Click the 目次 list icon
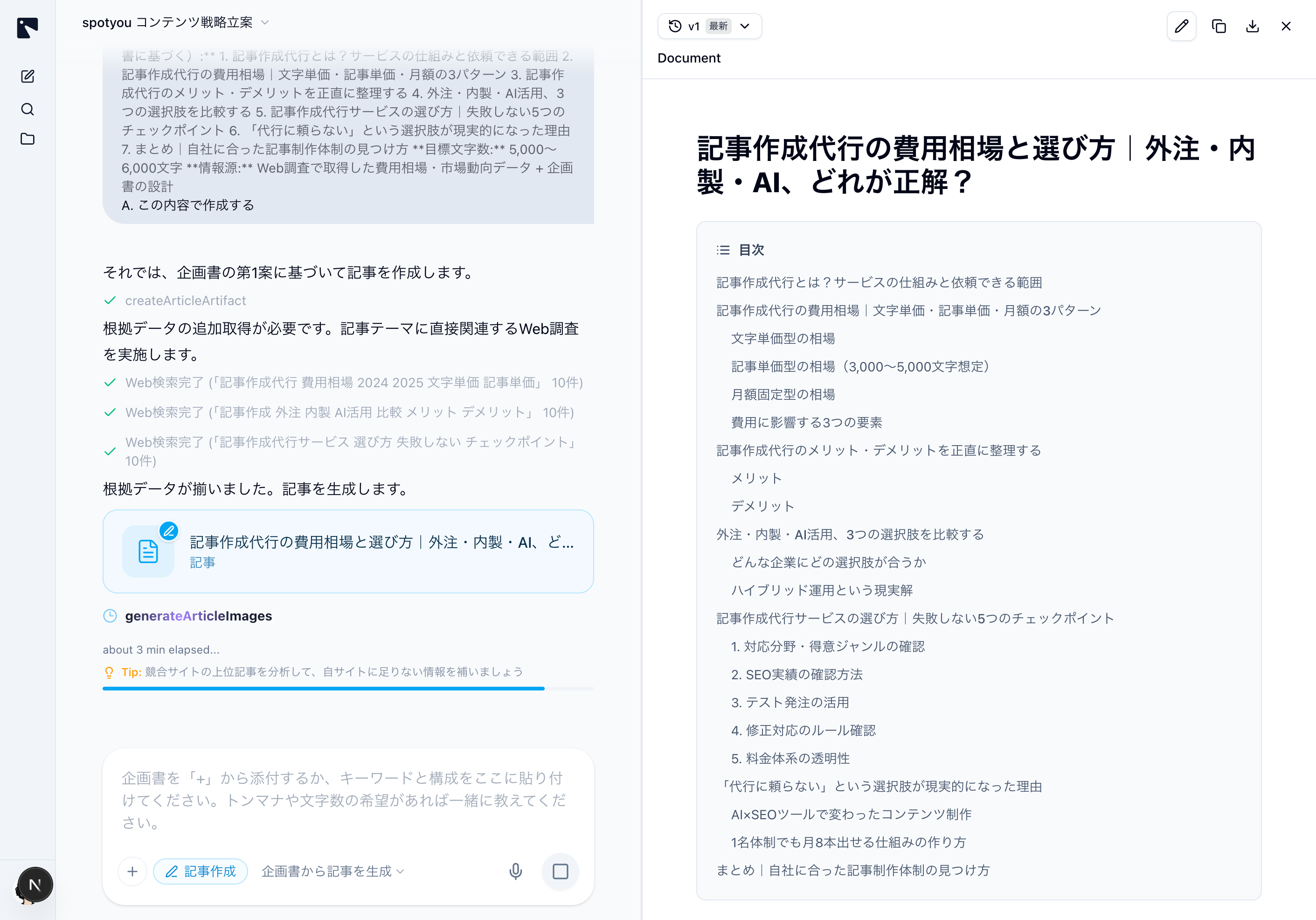The height and width of the screenshot is (920, 1316). (723, 250)
